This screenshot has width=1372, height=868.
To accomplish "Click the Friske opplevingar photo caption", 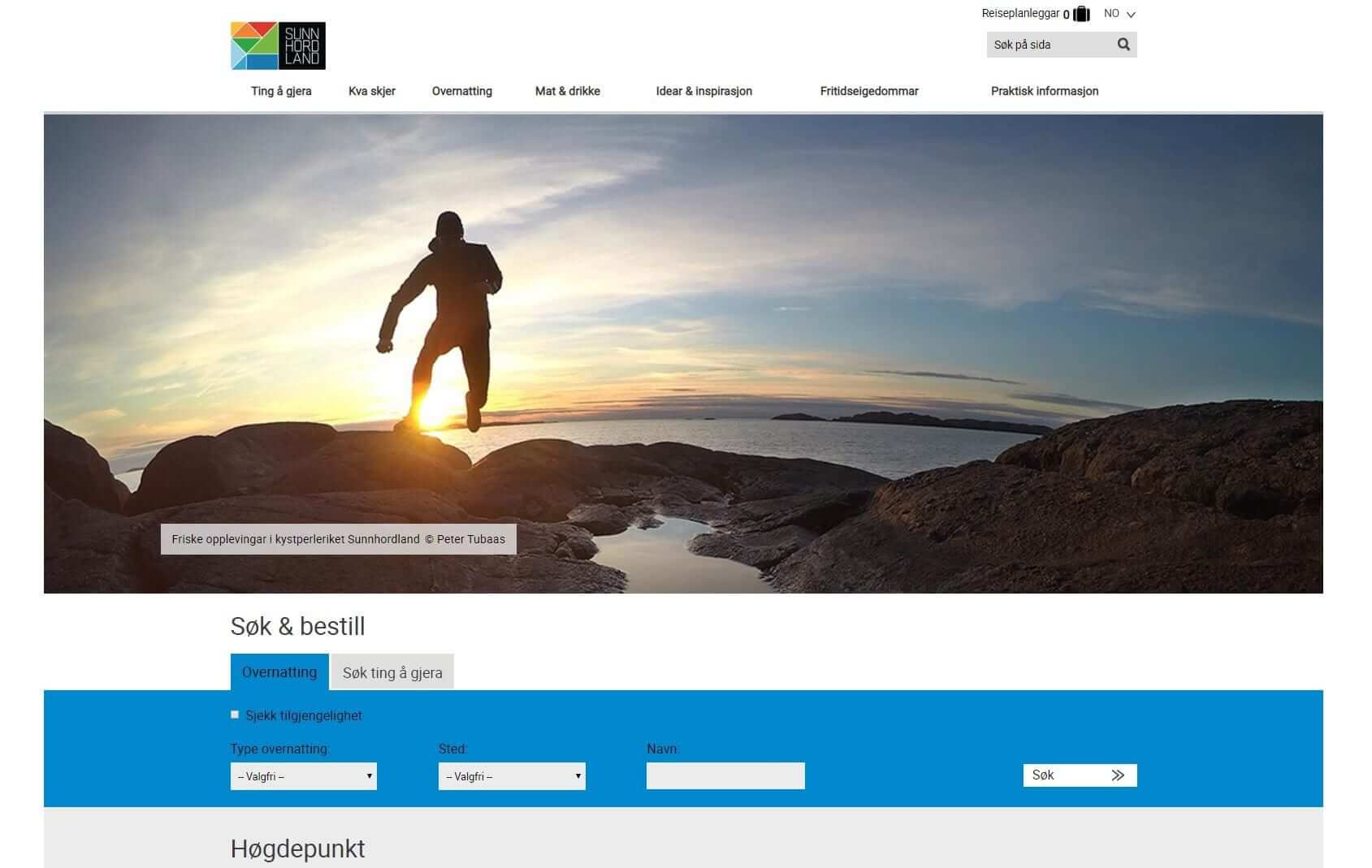I will click(339, 539).
